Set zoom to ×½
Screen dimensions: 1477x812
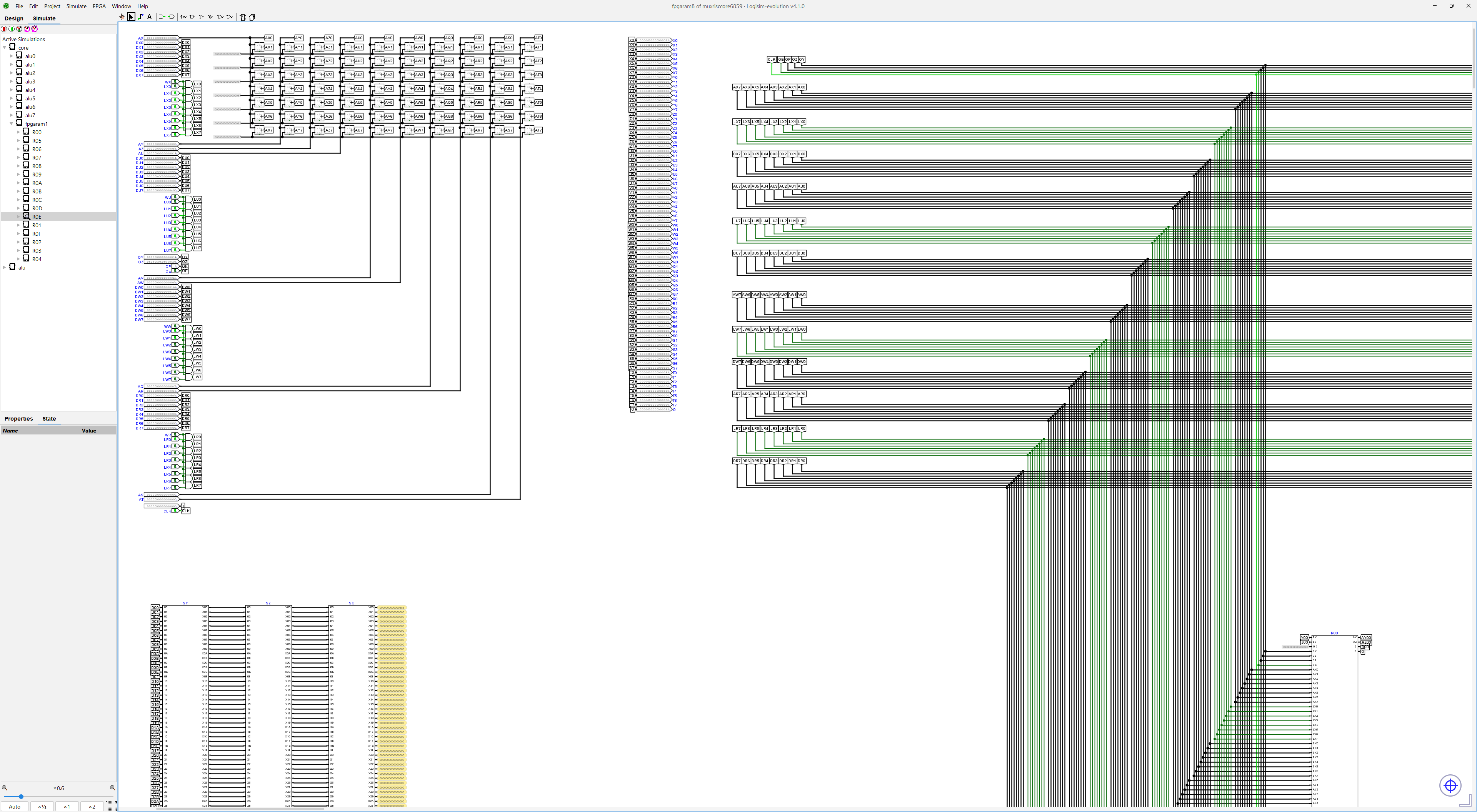coord(42,806)
